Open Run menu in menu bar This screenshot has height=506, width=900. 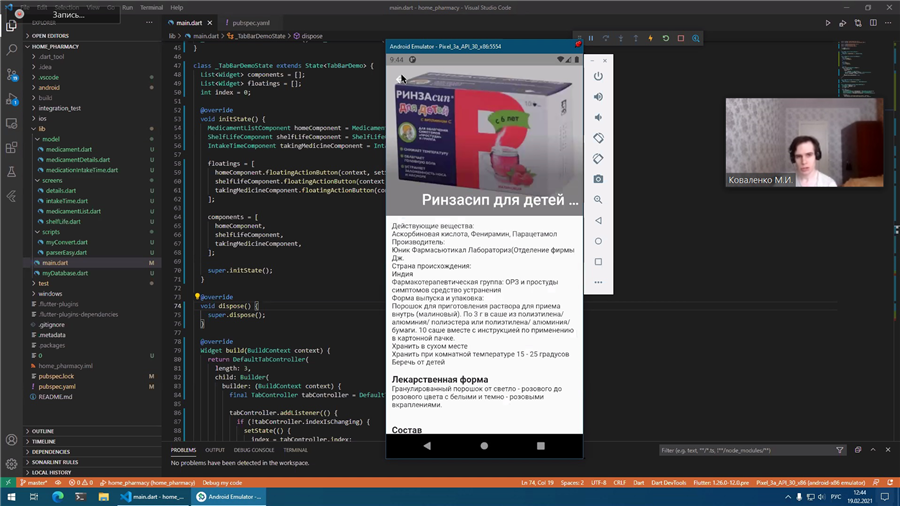click(127, 7)
